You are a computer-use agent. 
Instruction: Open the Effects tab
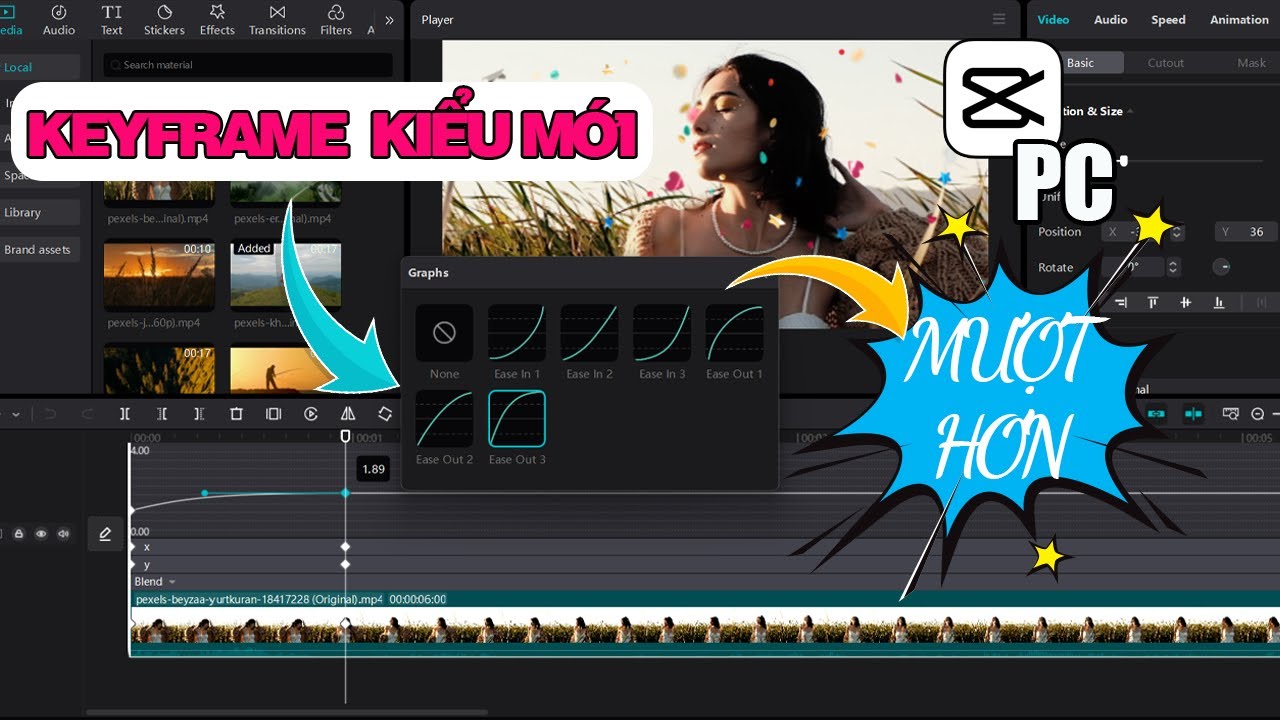(x=217, y=20)
